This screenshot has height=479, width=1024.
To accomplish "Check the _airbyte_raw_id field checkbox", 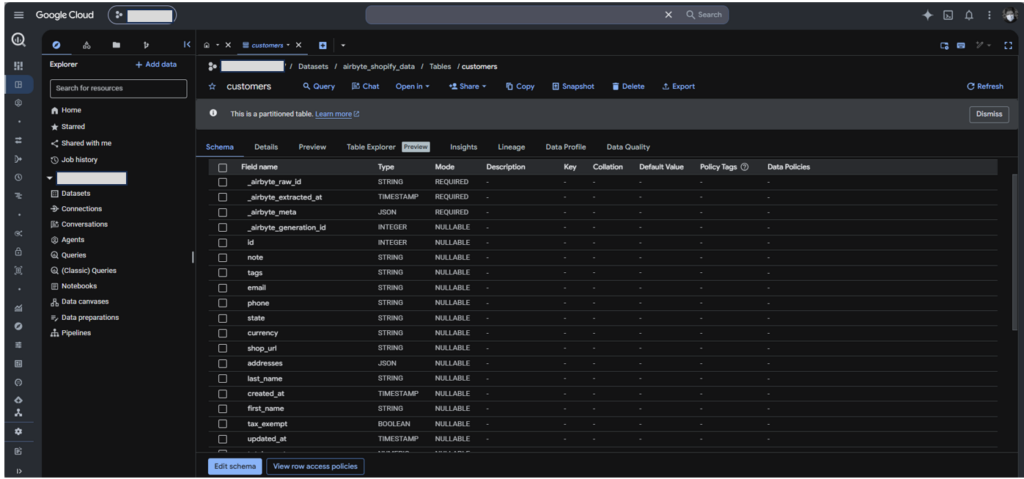I will coord(223,182).
